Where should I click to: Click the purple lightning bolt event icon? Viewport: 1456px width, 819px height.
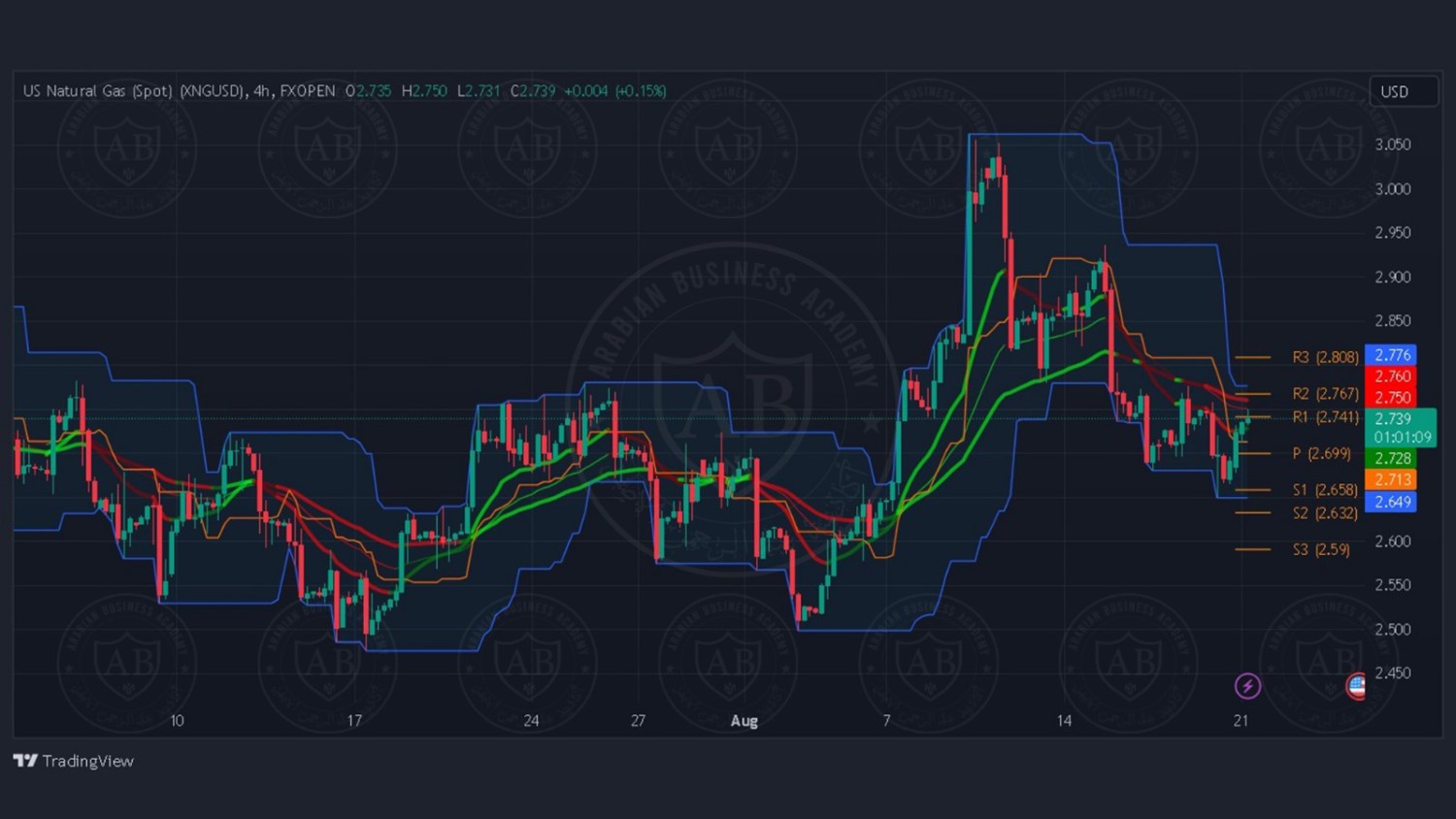pos(1247,686)
